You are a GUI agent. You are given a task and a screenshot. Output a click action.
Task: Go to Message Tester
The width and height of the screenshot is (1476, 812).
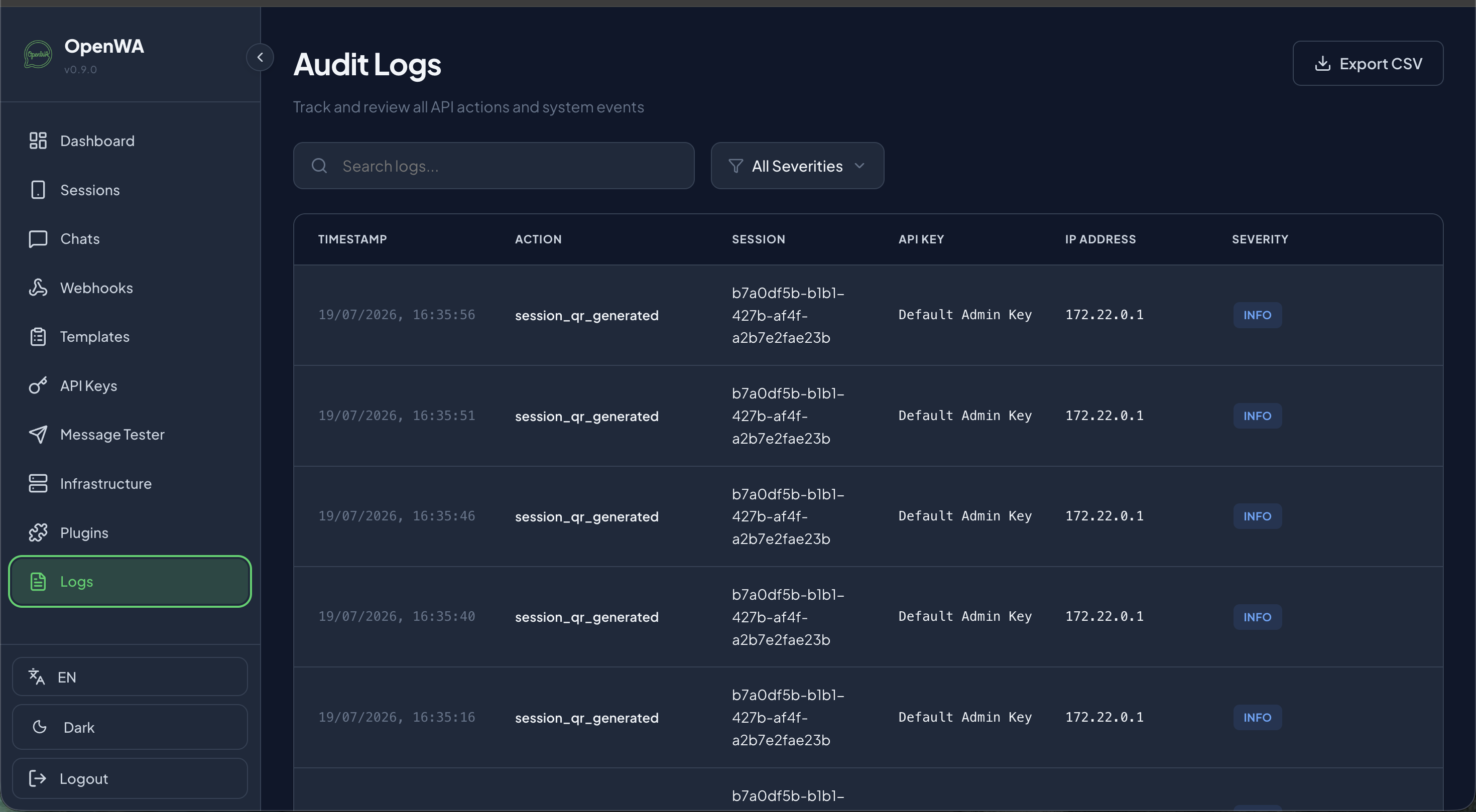[131, 435]
